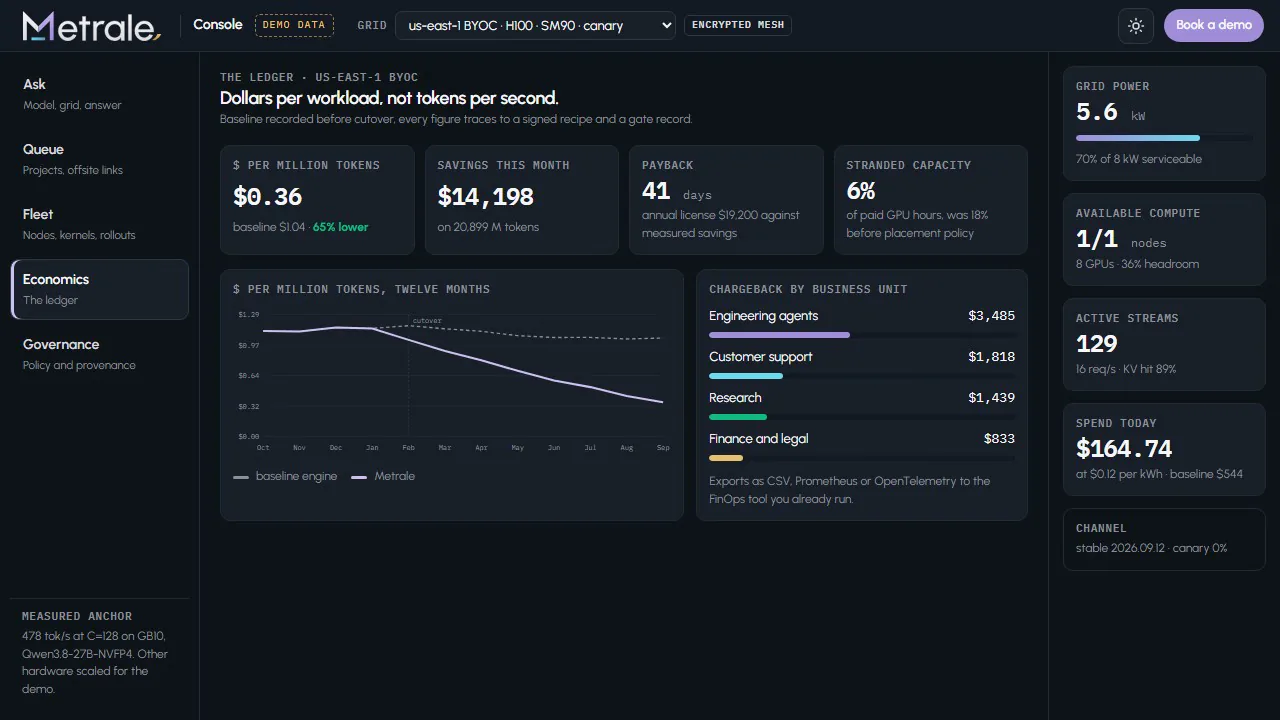The image size is (1280, 720).
Task: Click the 41 days payback figure
Action: point(676,191)
